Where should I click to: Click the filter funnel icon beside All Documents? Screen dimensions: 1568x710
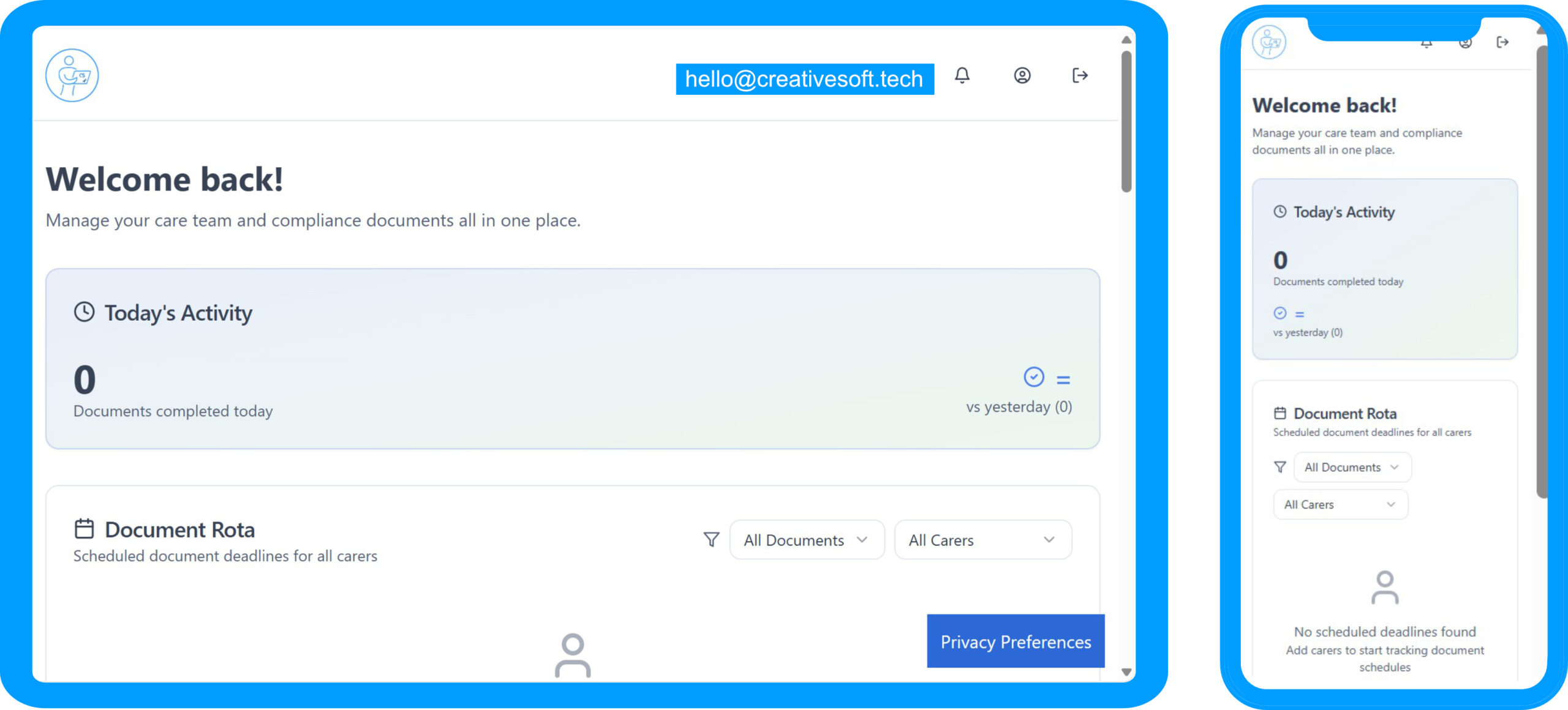pyautogui.click(x=711, y=539)
